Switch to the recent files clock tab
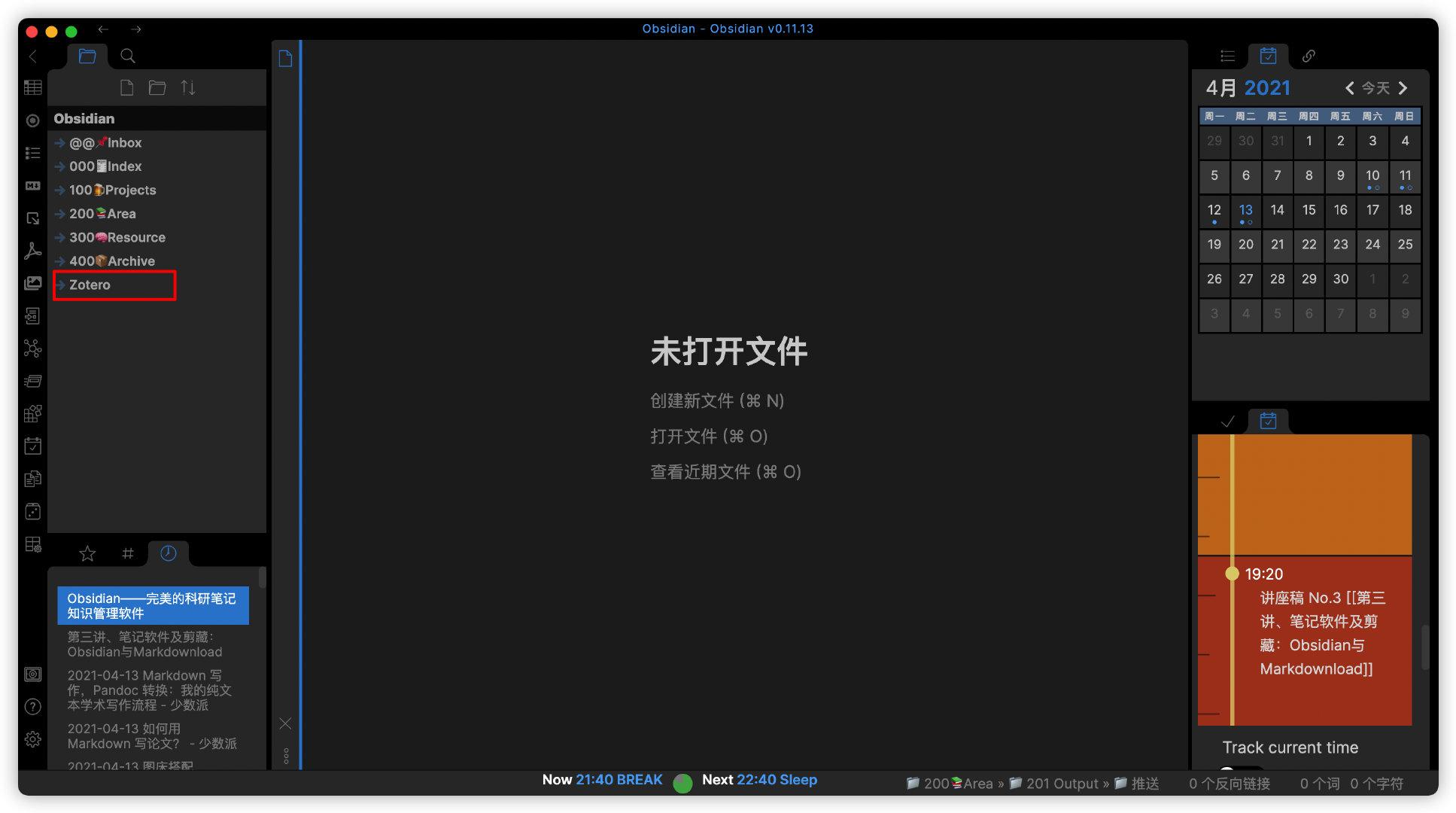 (169, 553)
